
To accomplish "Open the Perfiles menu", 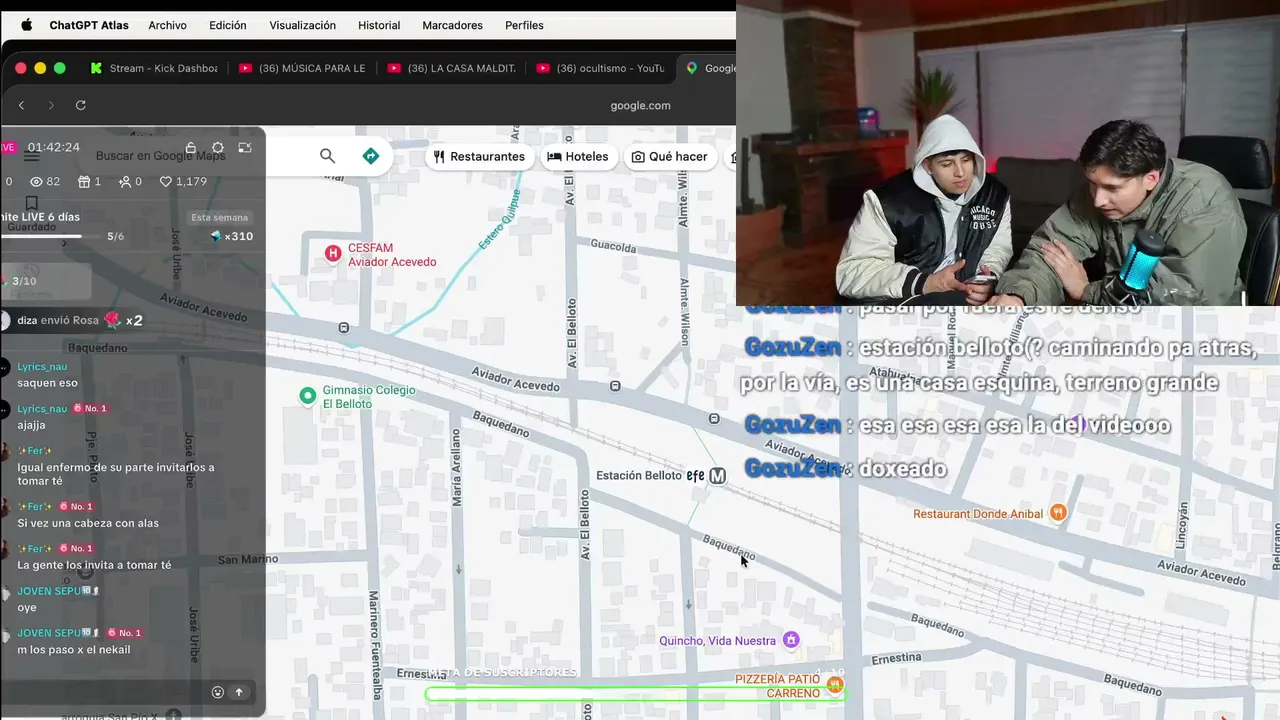I will click(524, 25).
